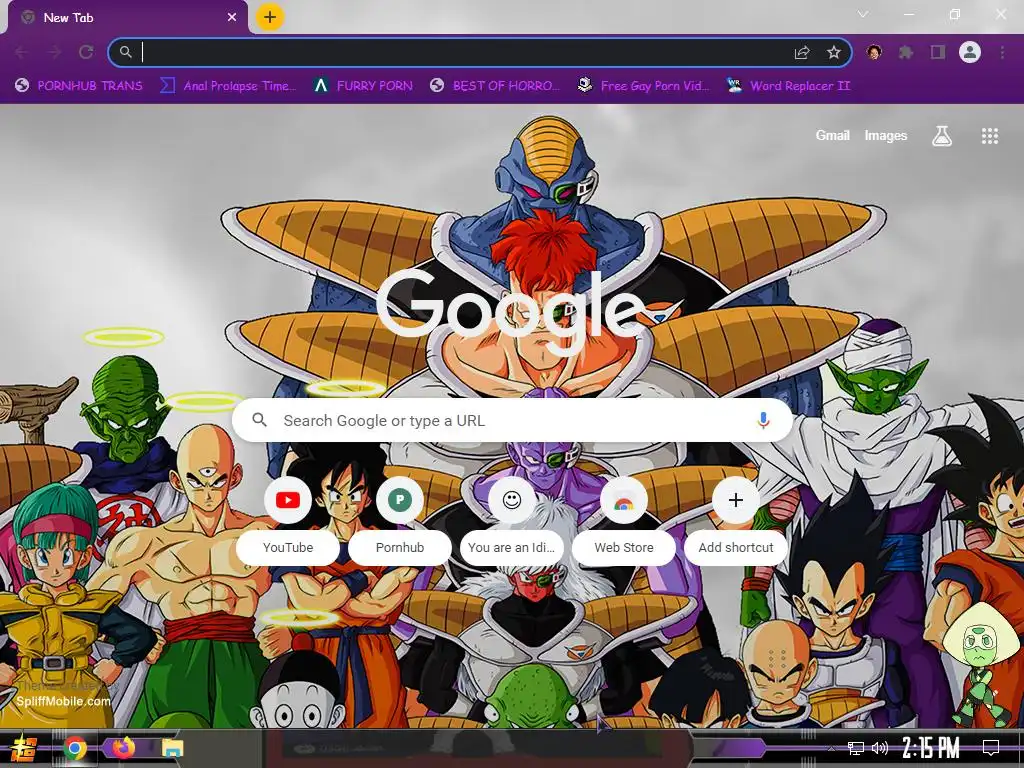
Task: Click the avatar extension icon in toolbar
Action: coord(874,52)
